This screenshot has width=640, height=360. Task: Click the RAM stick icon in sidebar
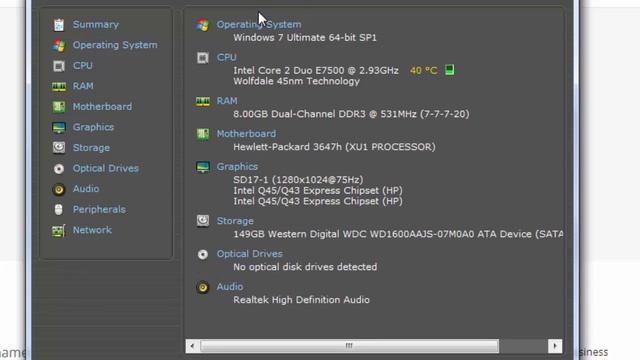[59, 87]
